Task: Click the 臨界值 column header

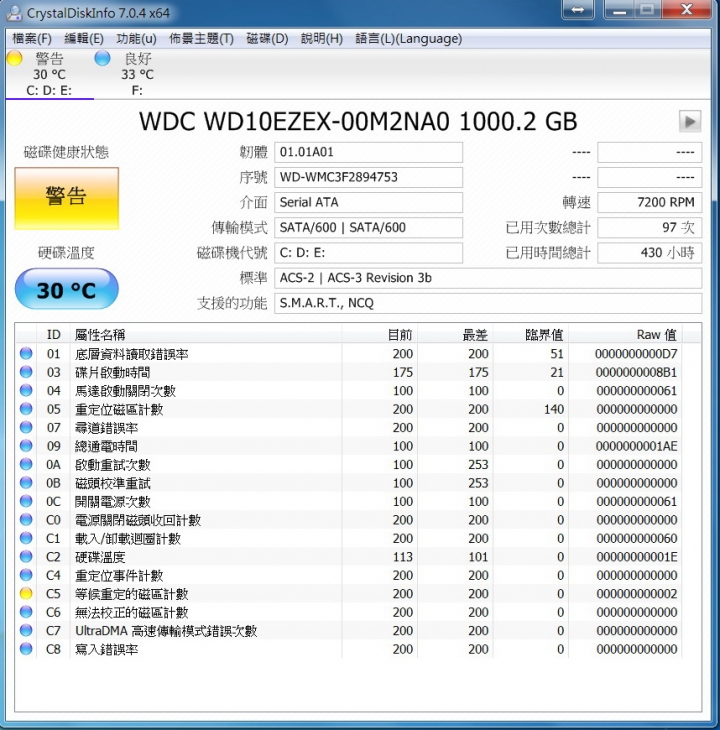Action: [531, 334]
